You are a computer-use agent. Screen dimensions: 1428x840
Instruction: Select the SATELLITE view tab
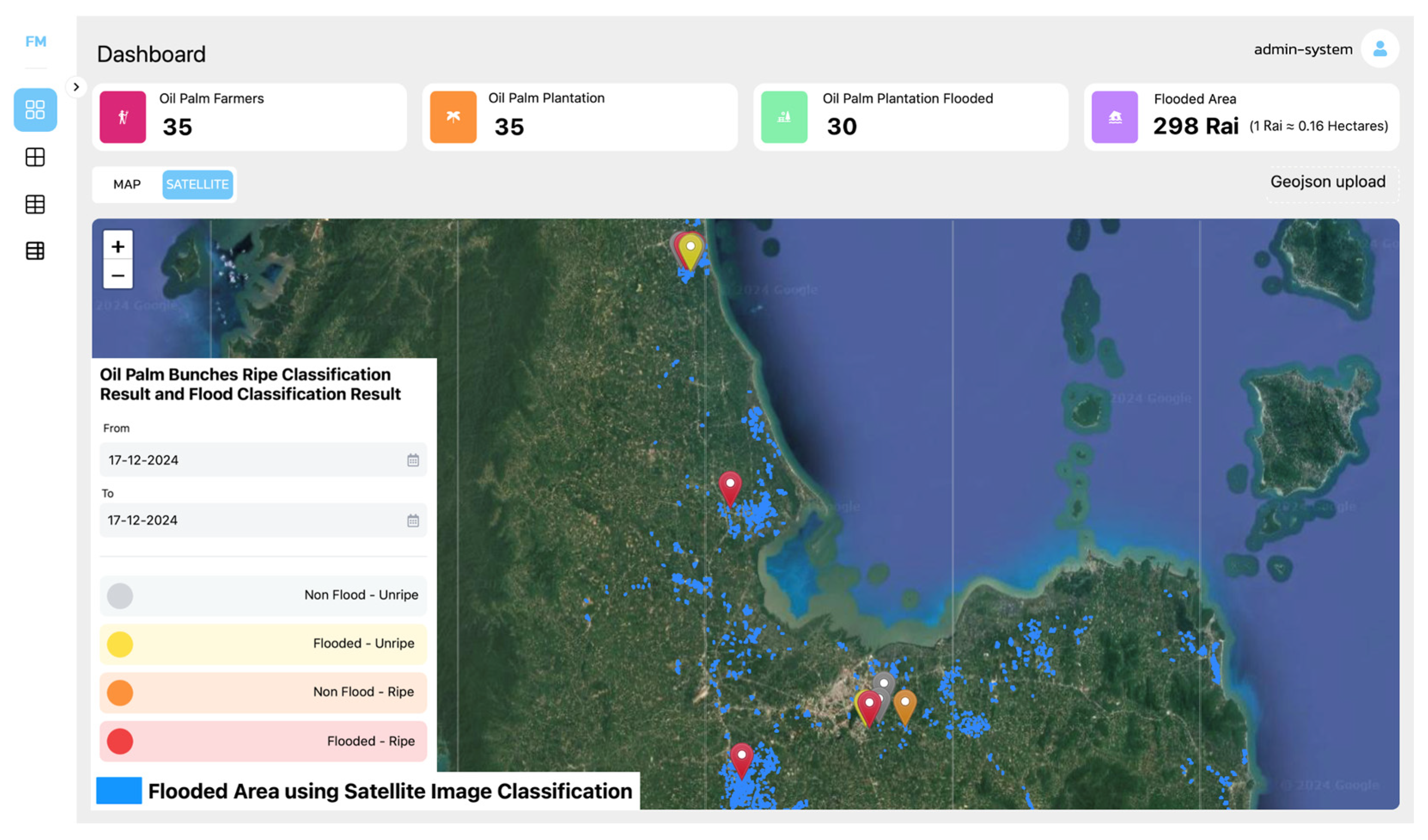pos(197,185)
